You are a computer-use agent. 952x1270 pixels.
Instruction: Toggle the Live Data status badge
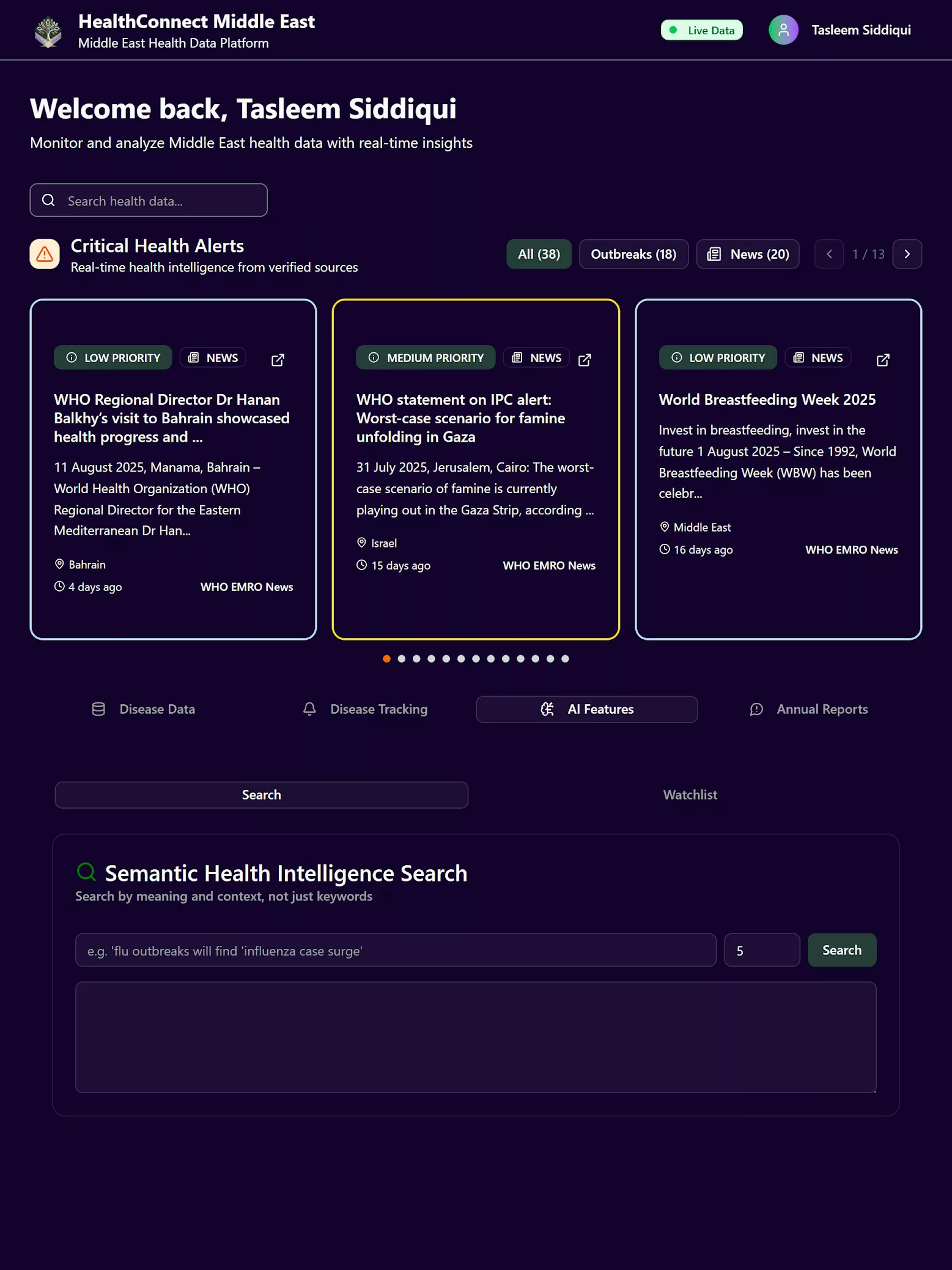click(701, 30)
